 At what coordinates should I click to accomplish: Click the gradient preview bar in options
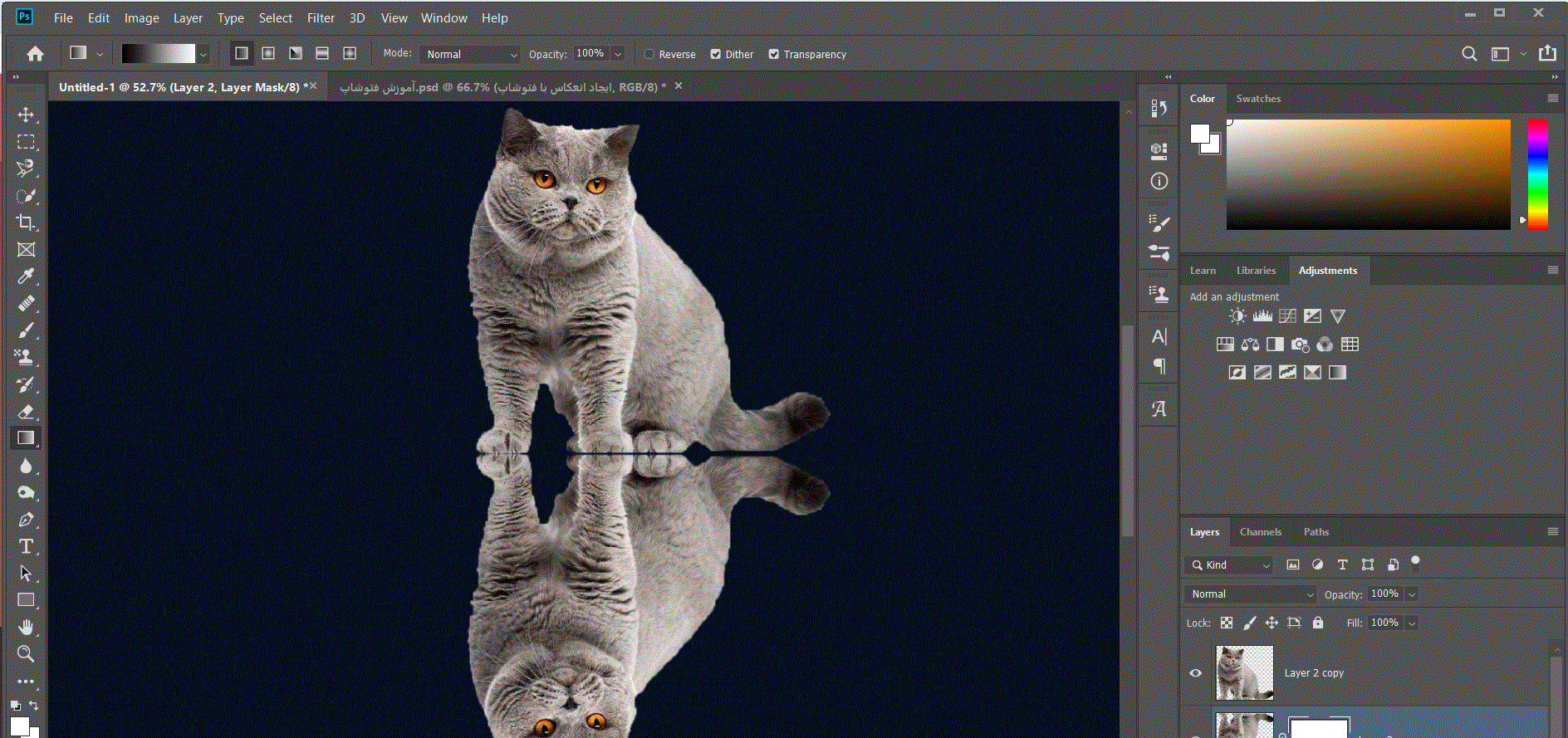point(158,53)
